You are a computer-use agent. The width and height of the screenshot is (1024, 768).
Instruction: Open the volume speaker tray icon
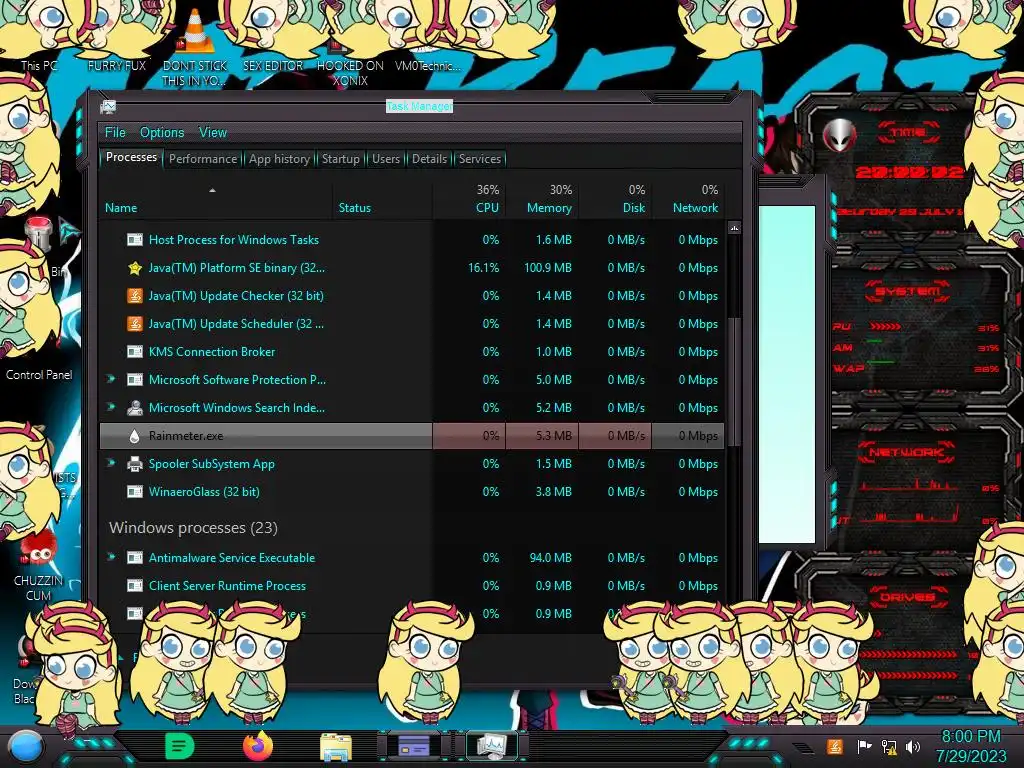(913, 746)
